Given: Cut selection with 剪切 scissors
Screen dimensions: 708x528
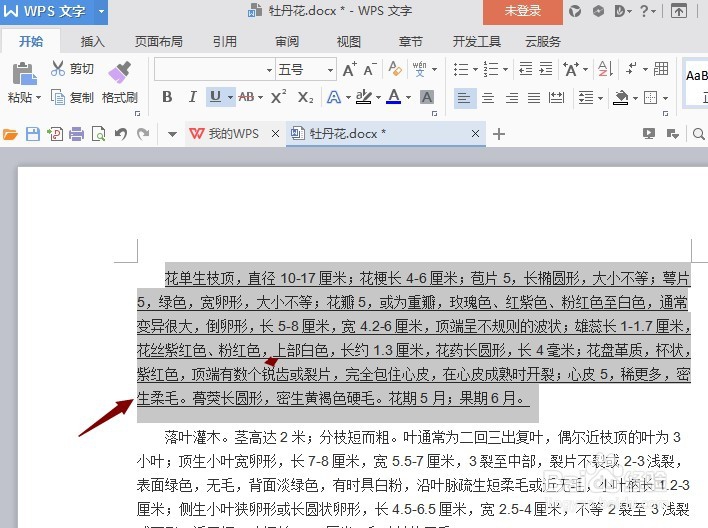Looking at the screenshot, I should [72, 69].
